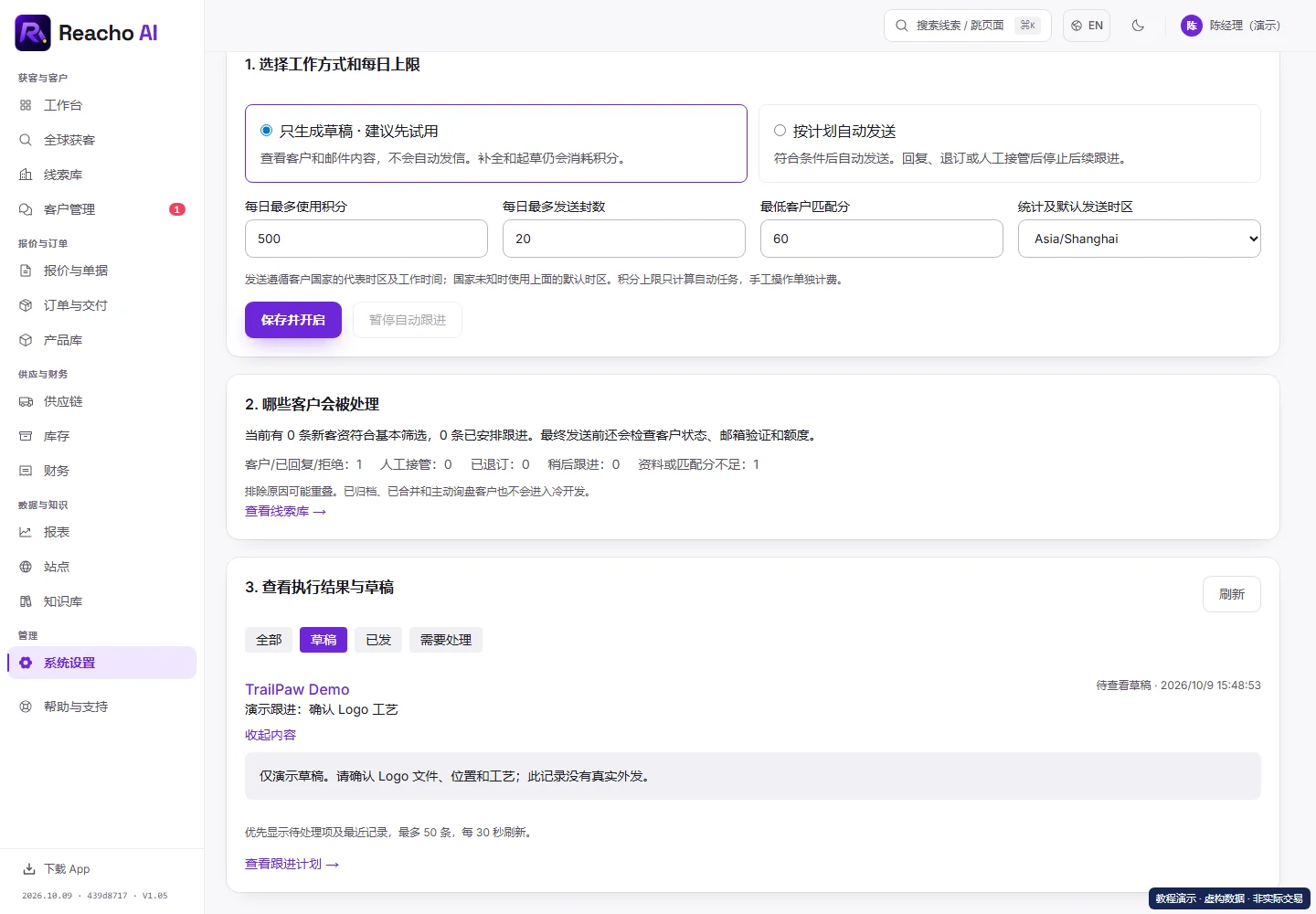Image resolution: width=1316 pixels, height=914 pixels.
Task: Open 系统设置 menu item
Action: pyautogui.click(x=101, y=663)
